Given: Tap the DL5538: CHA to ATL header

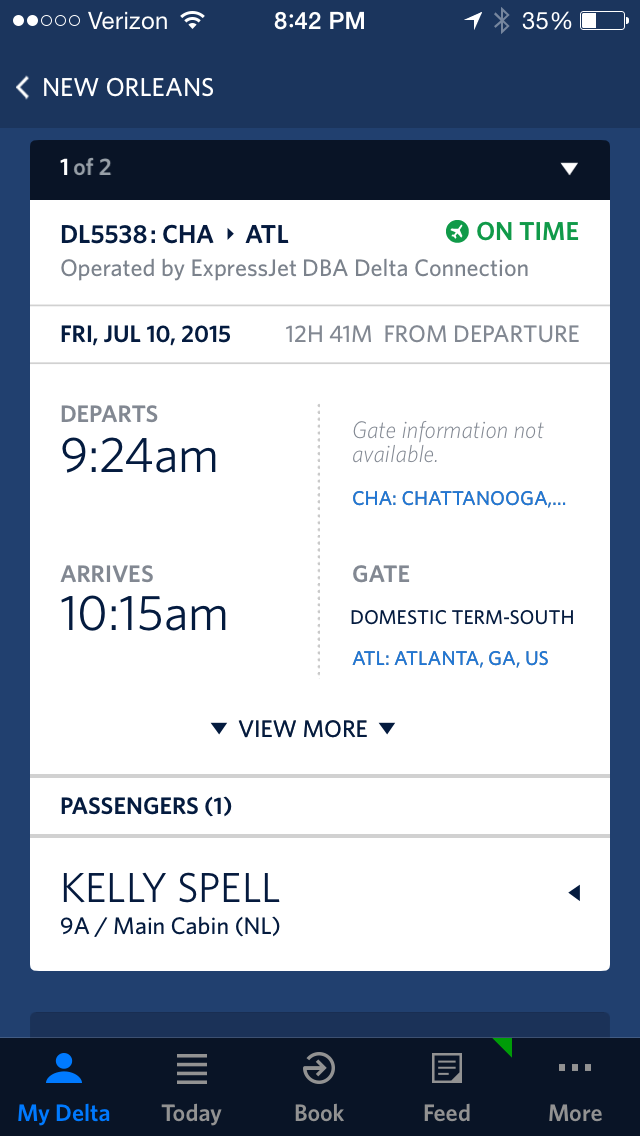Looking at the screenshot, I should coord(175,235).
